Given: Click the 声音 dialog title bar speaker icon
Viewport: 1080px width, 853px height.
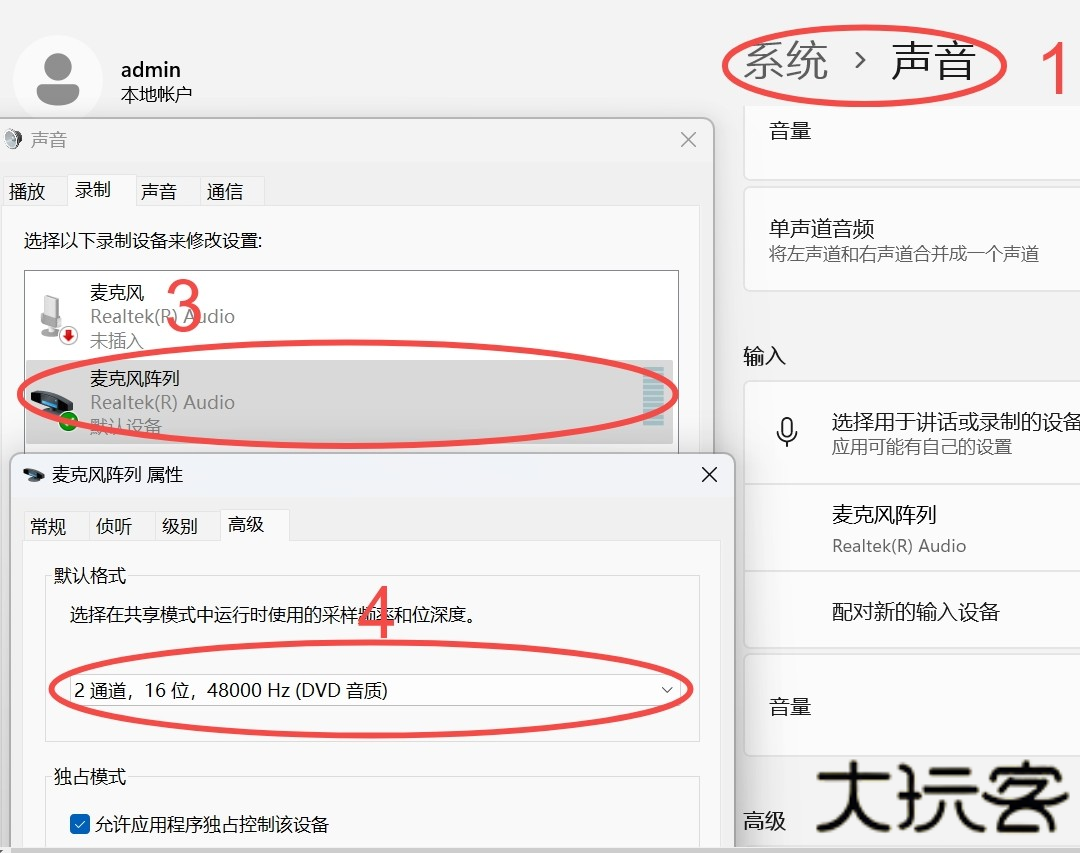Looking at the screenshot, I should click(13, 140).
